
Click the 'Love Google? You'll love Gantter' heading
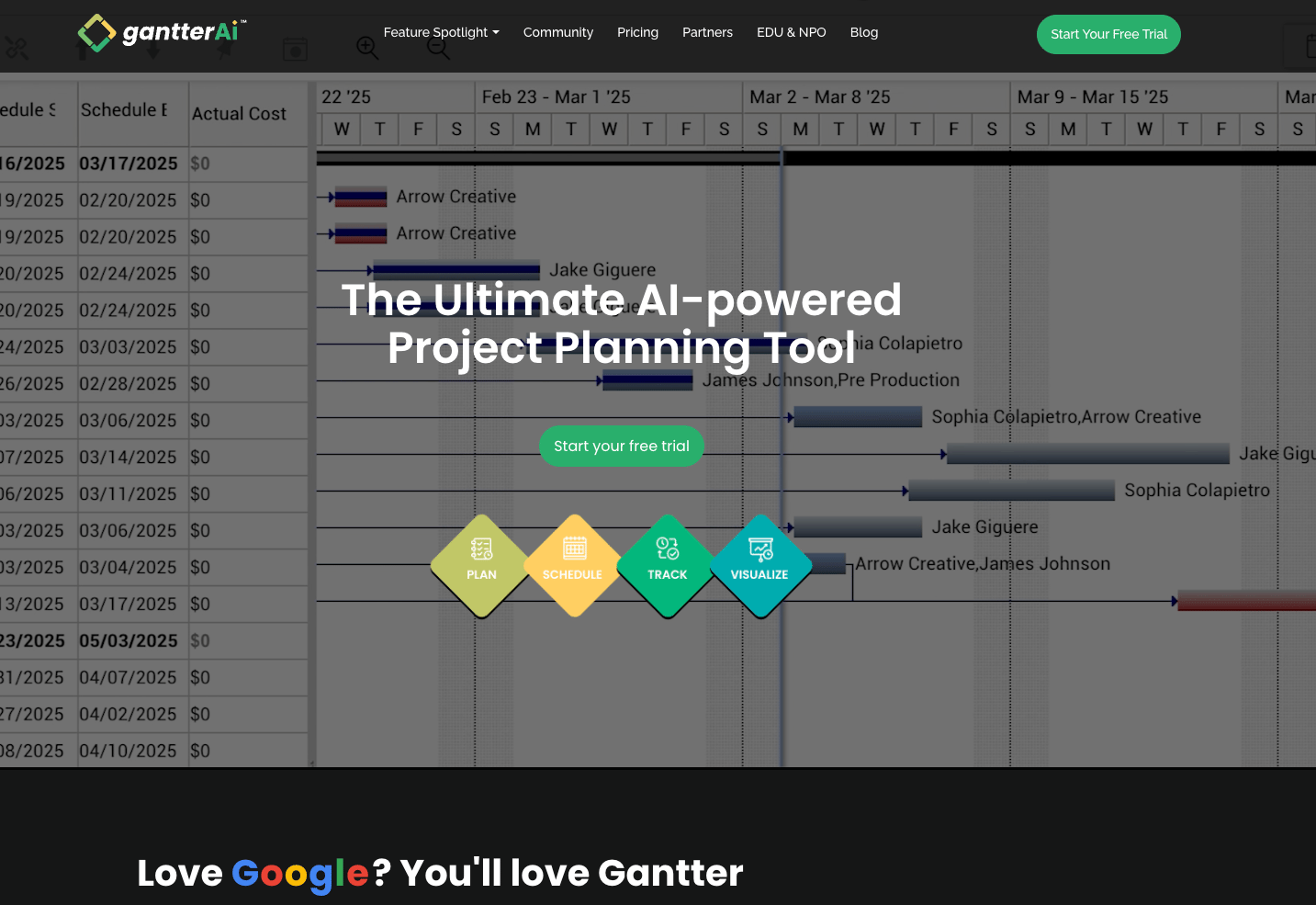pyautogui.click(x=440, y=873)
